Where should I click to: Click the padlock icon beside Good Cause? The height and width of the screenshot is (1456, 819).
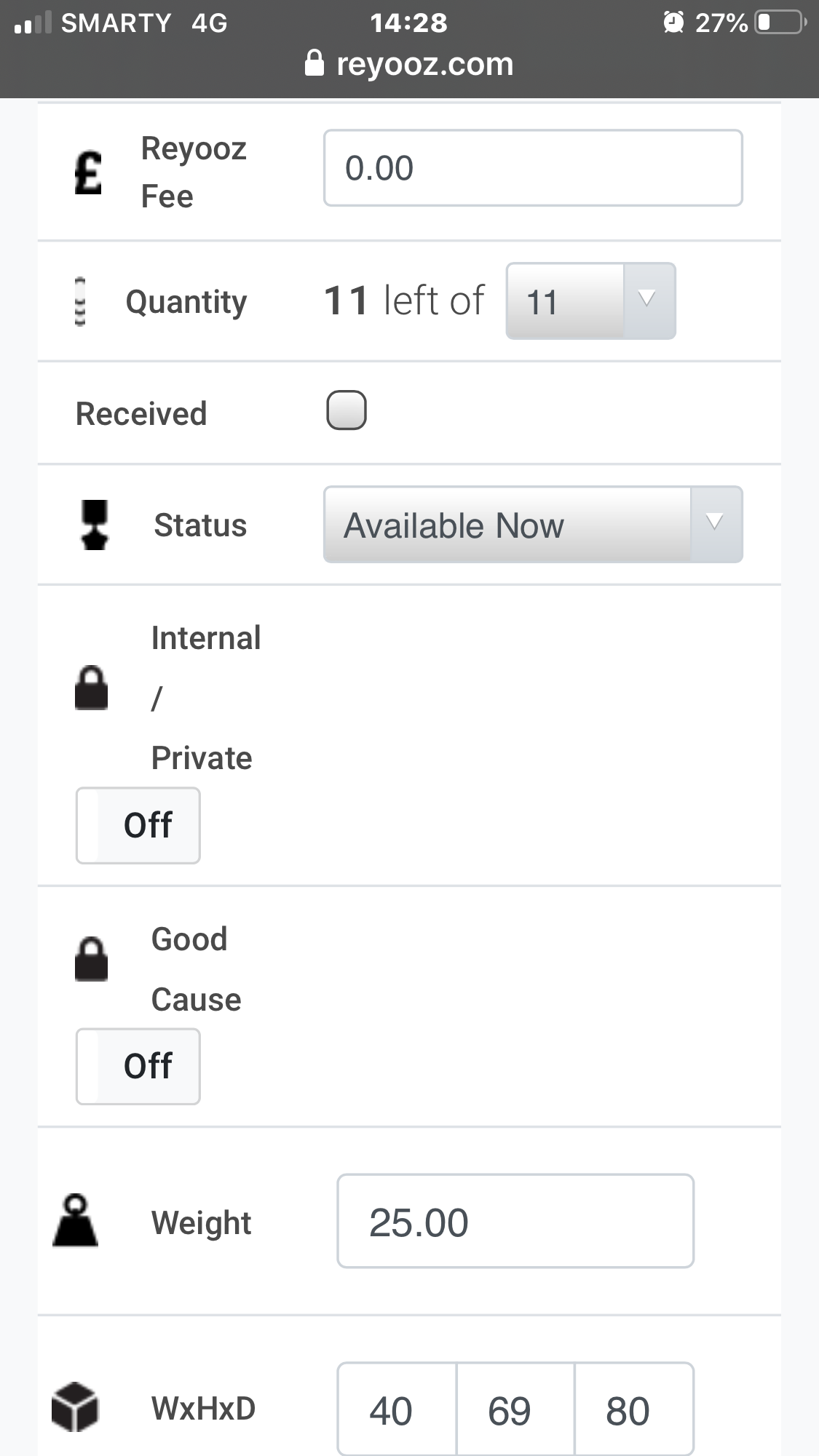click(92, 959)
